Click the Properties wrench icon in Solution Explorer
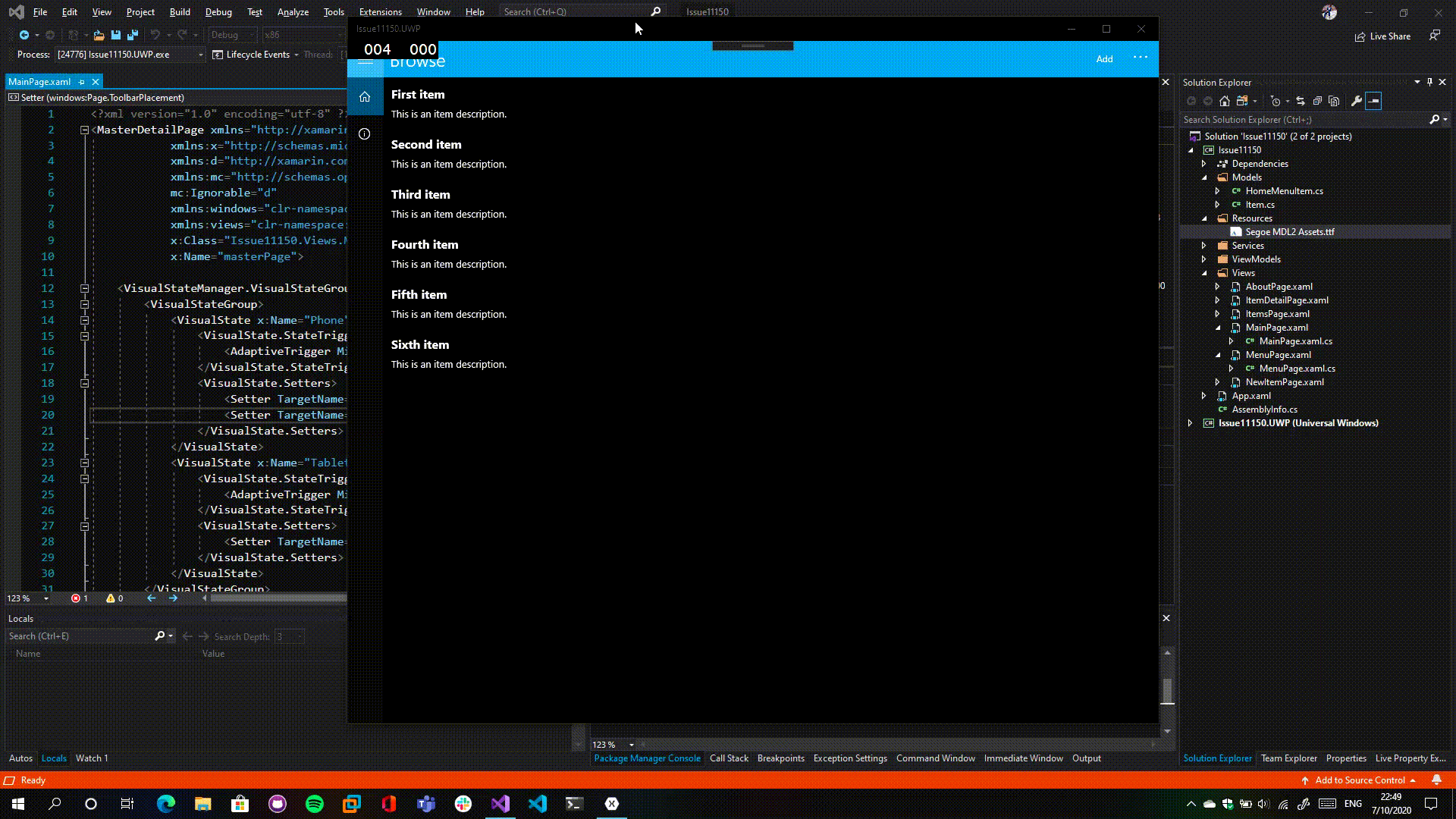1456x819 pixels. (x=1356, y=101)
